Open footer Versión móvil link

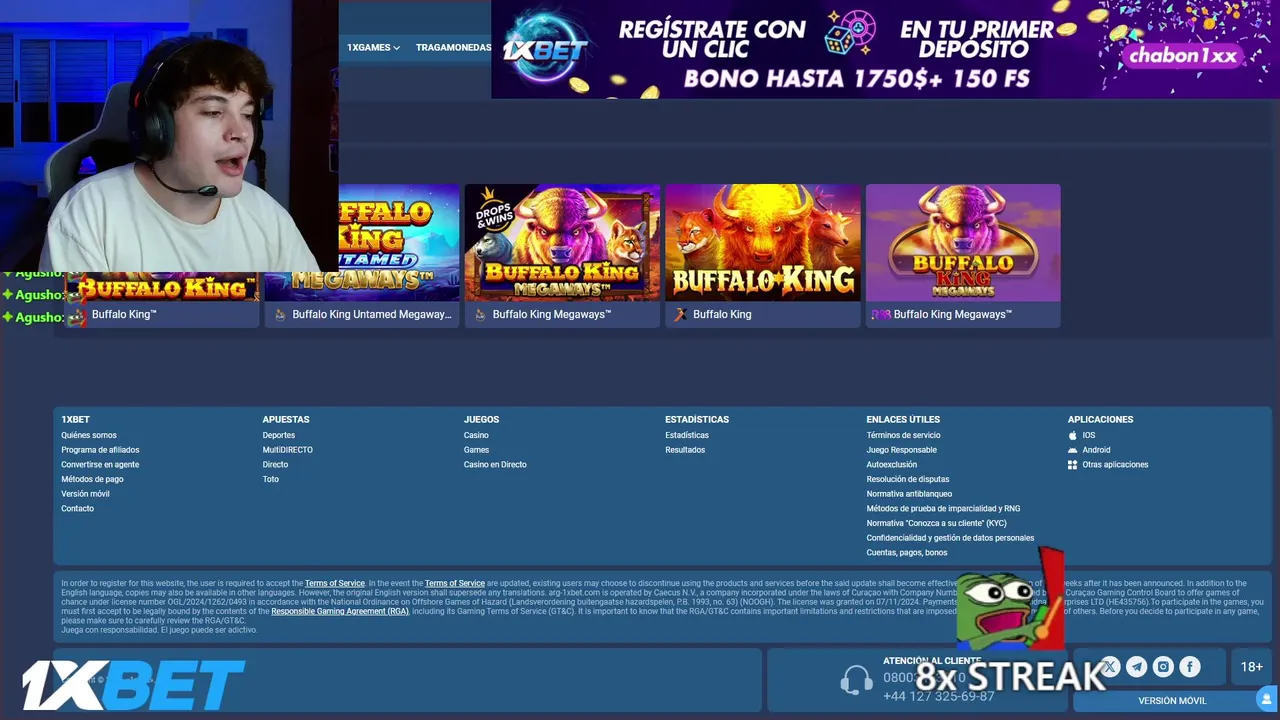point(85,494)
